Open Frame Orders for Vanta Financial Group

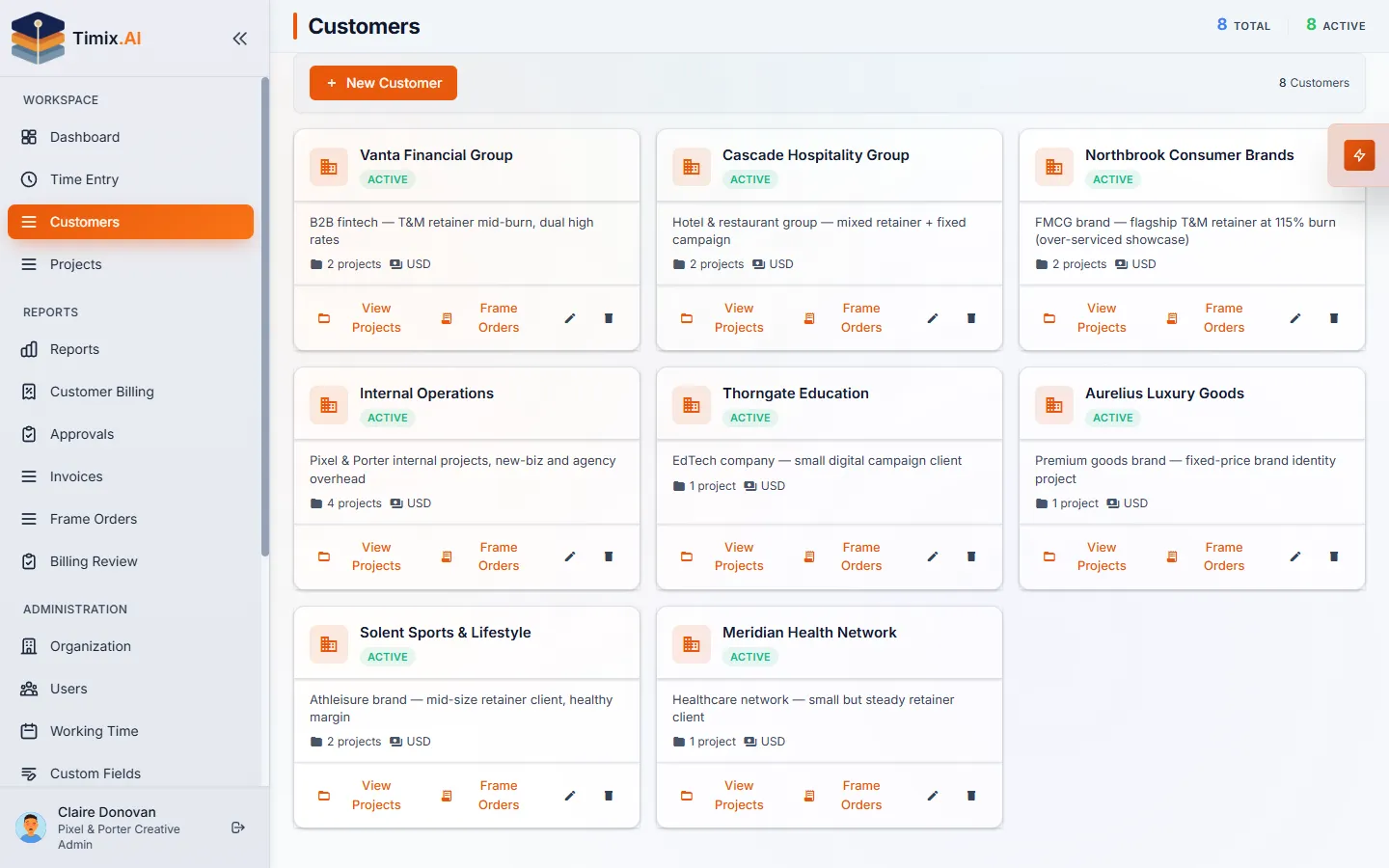[x=483, y=318]
